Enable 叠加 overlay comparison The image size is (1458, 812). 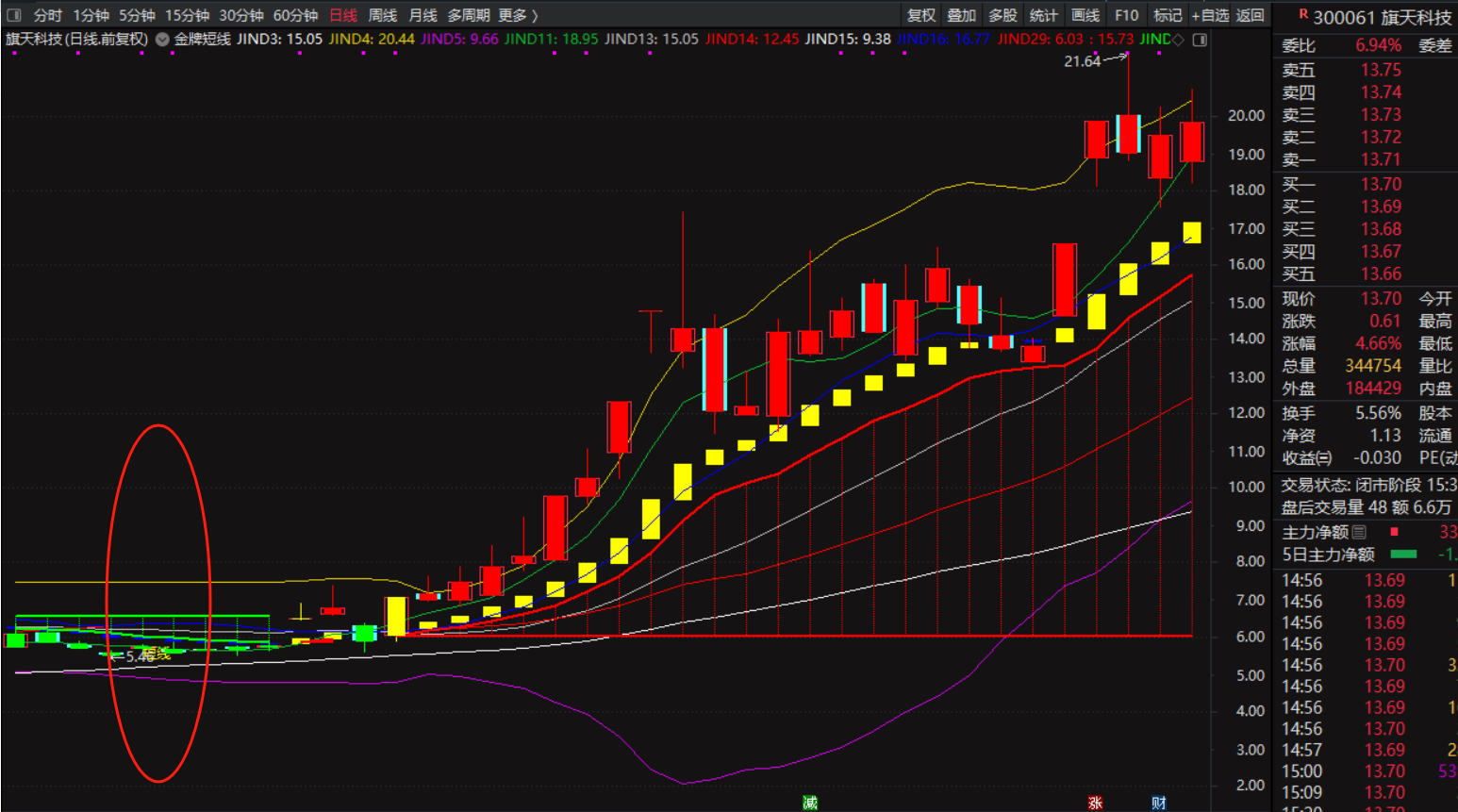(962, 15)
